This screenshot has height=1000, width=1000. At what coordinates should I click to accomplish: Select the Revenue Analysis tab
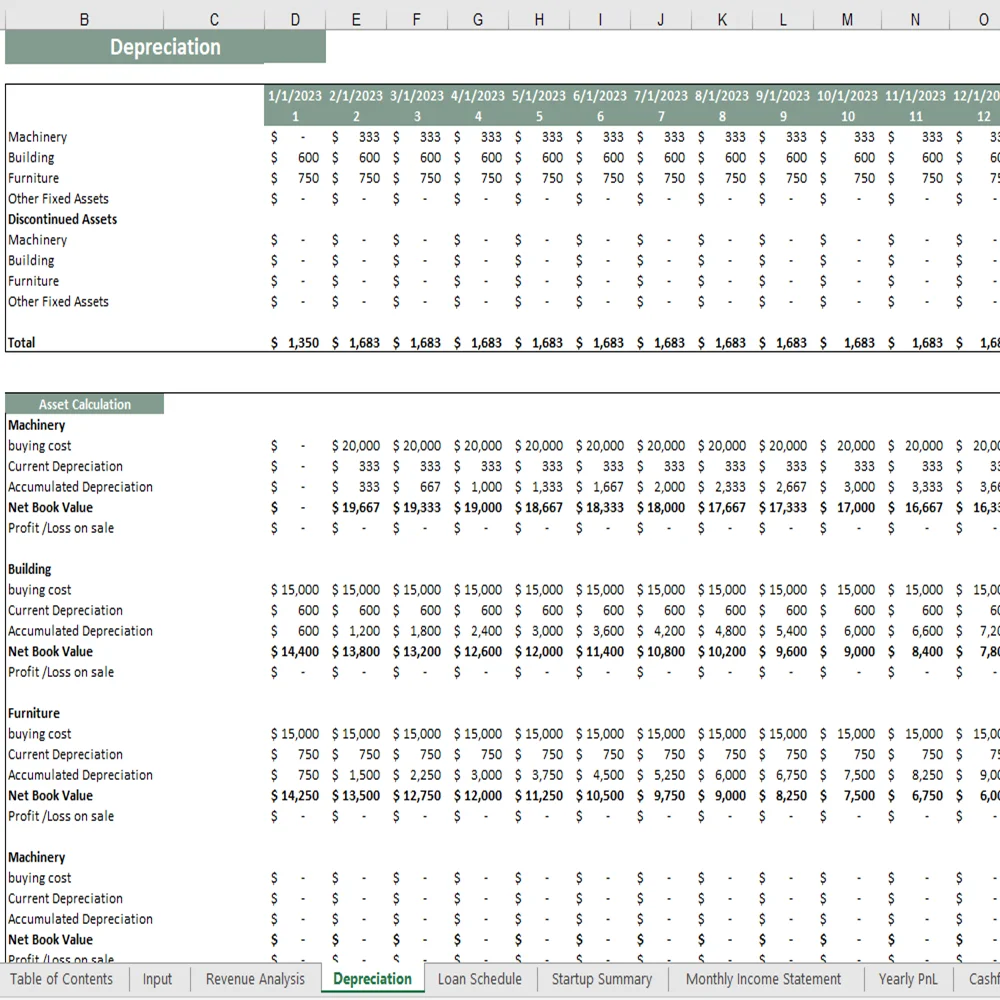tap(254, 979)
